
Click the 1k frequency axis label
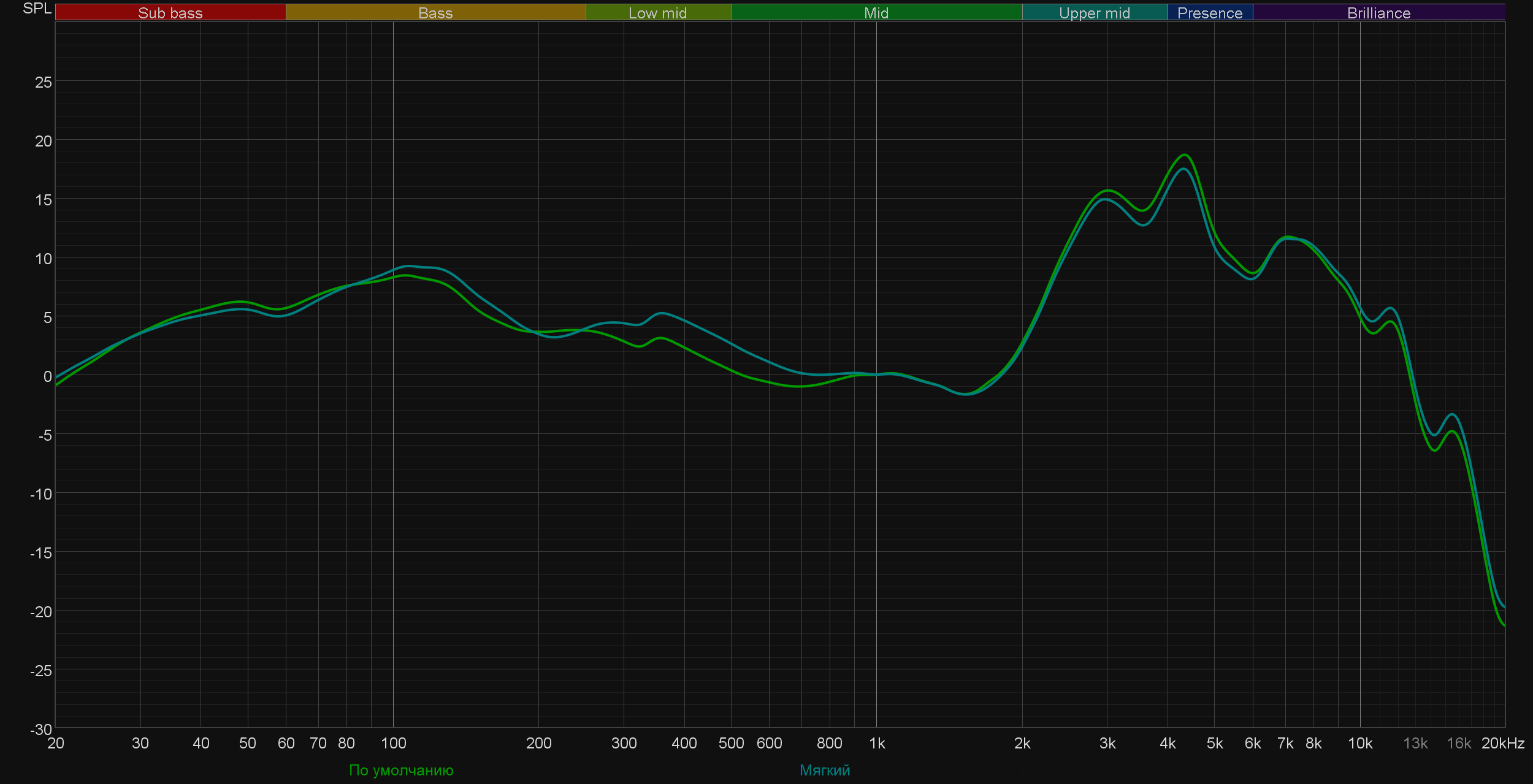(x=876, y=744)
